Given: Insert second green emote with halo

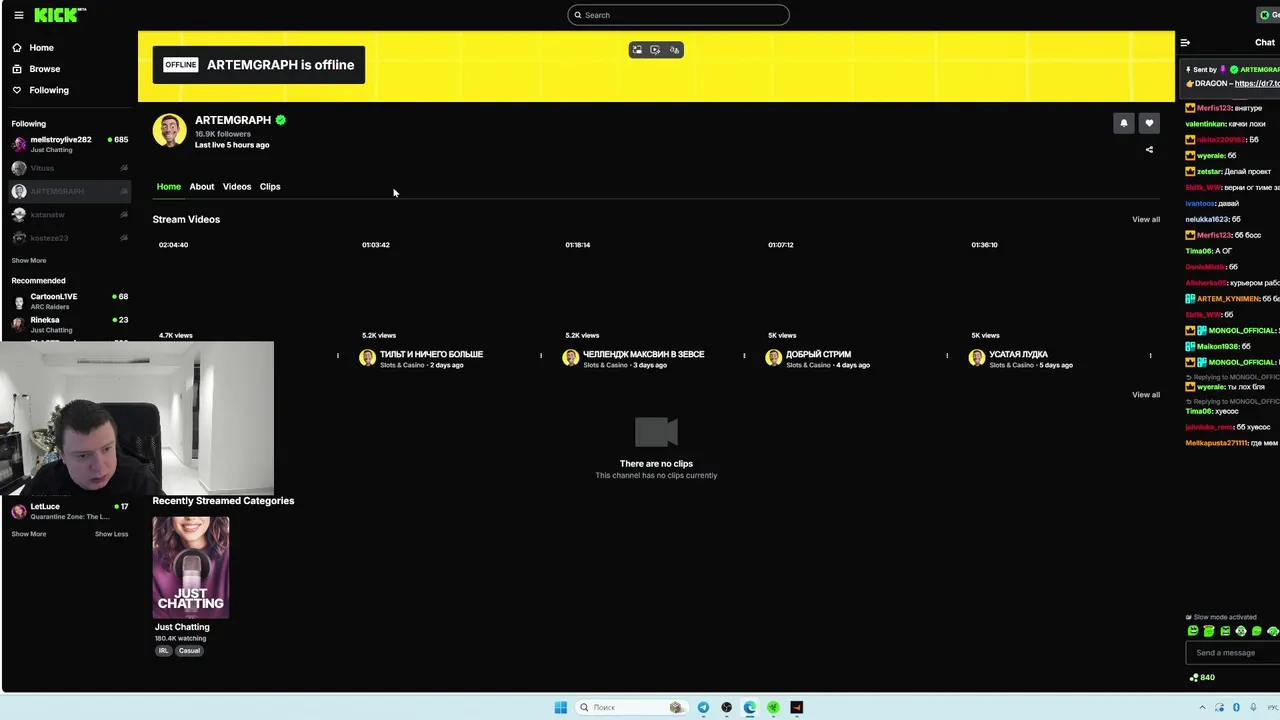Looking at the screenshot, I should pos(1209,632).
